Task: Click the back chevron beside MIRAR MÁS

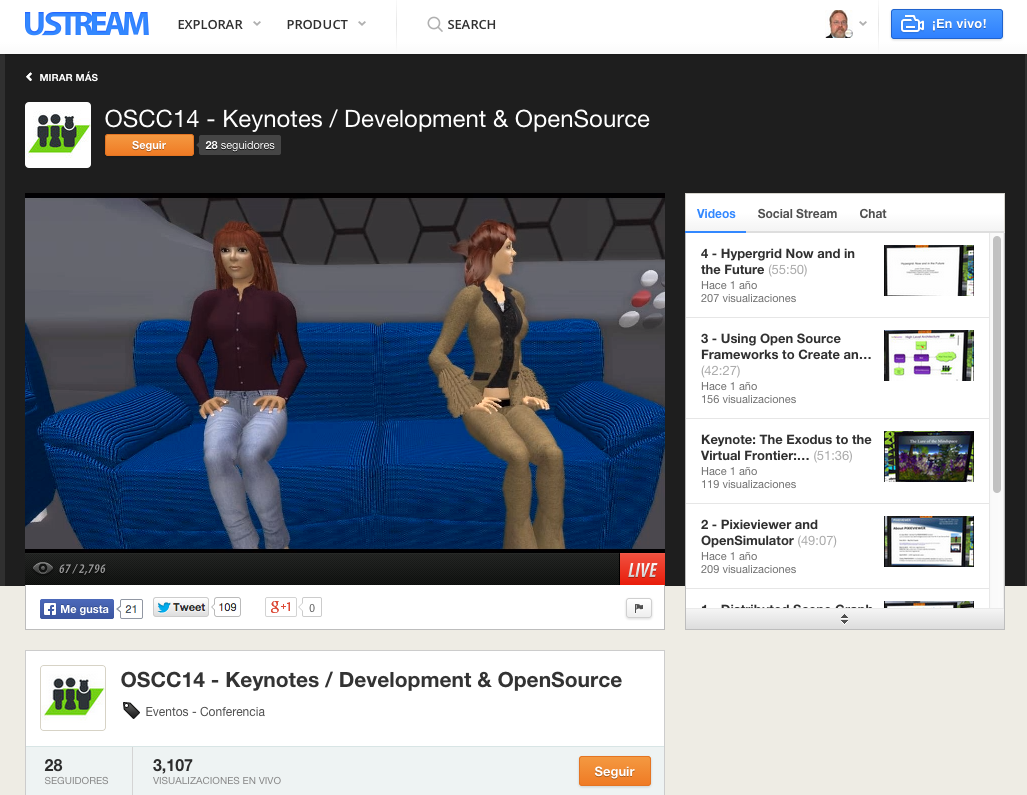Action: (x=29, y=77)
